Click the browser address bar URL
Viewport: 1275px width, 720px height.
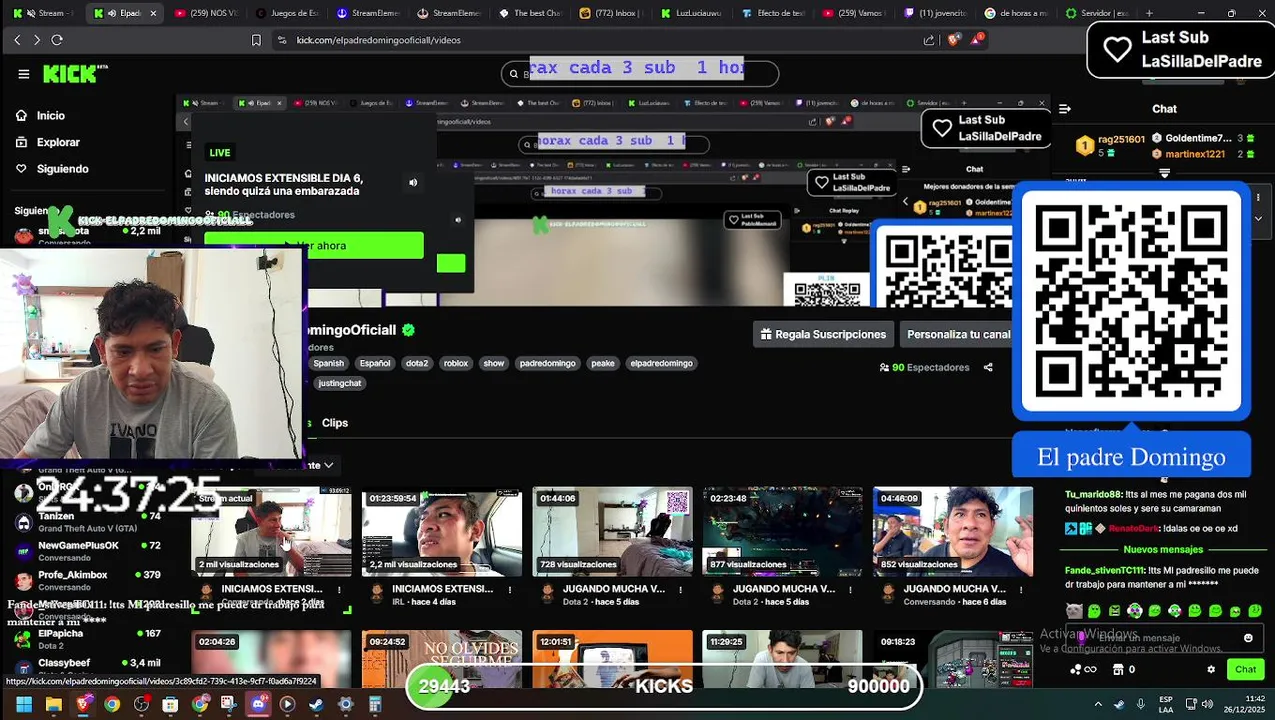click(x=378, y=40)
